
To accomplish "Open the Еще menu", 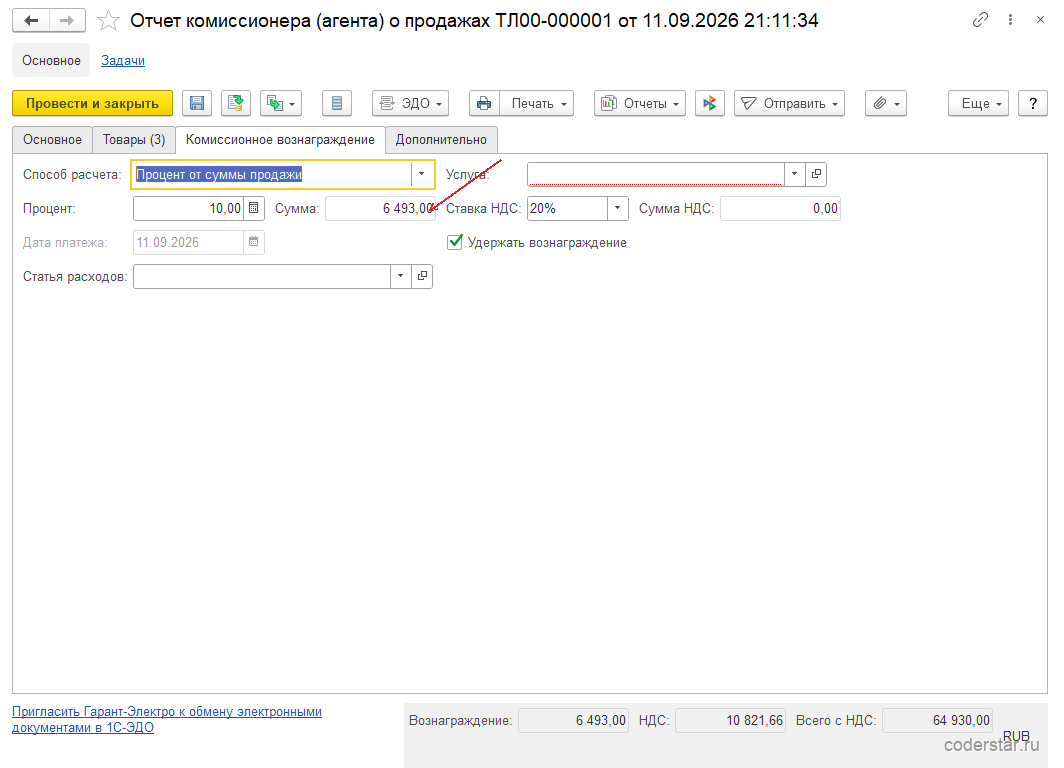I will pos(978,103).
